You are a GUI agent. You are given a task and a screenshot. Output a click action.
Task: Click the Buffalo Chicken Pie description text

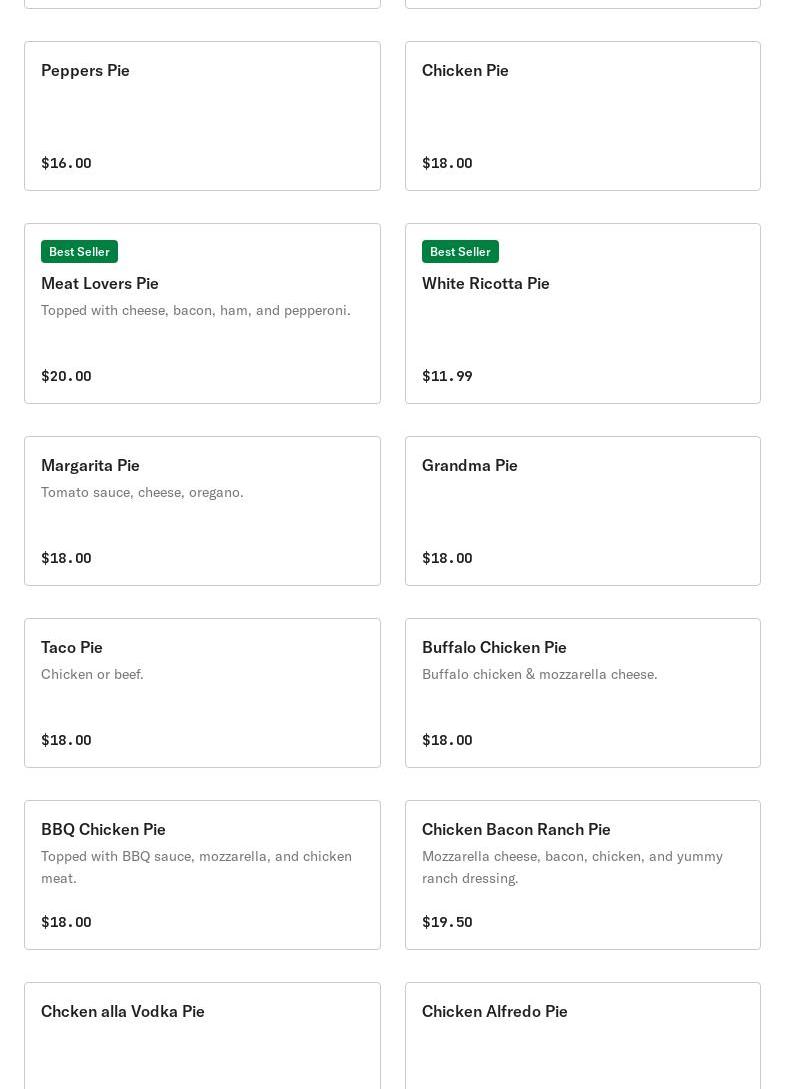click(540, 674)
